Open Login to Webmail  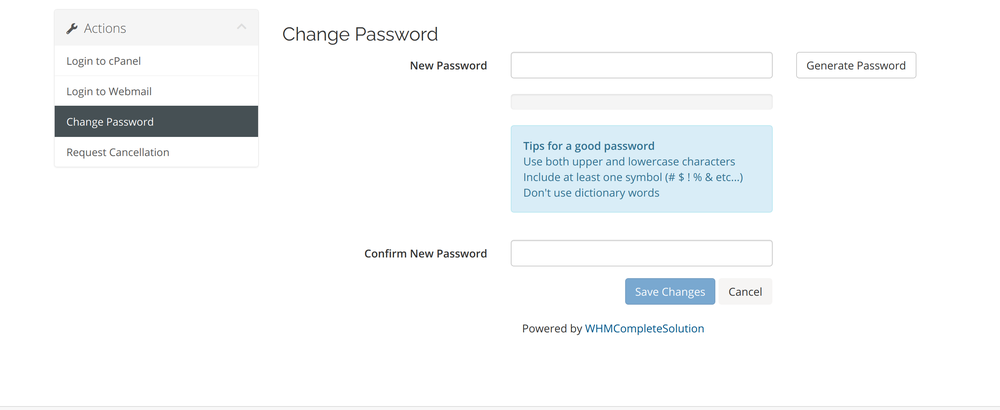[x=156, y=91]
